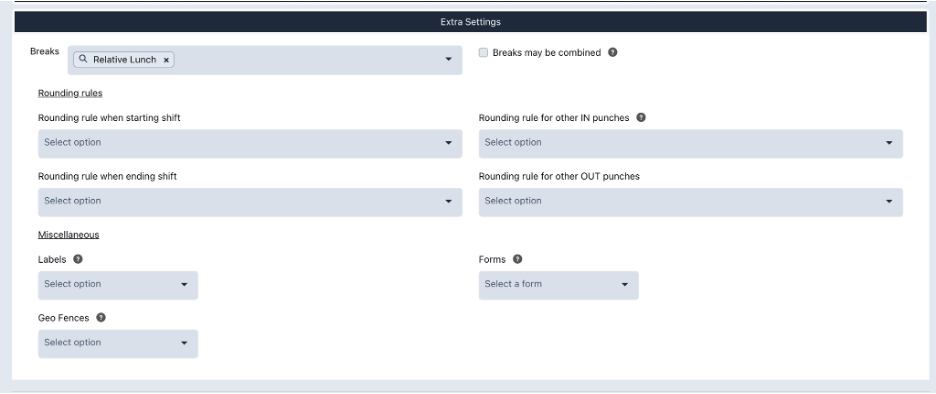Click the Geo Fences help question mark icon
936x394 pixels.
(101, 318)
